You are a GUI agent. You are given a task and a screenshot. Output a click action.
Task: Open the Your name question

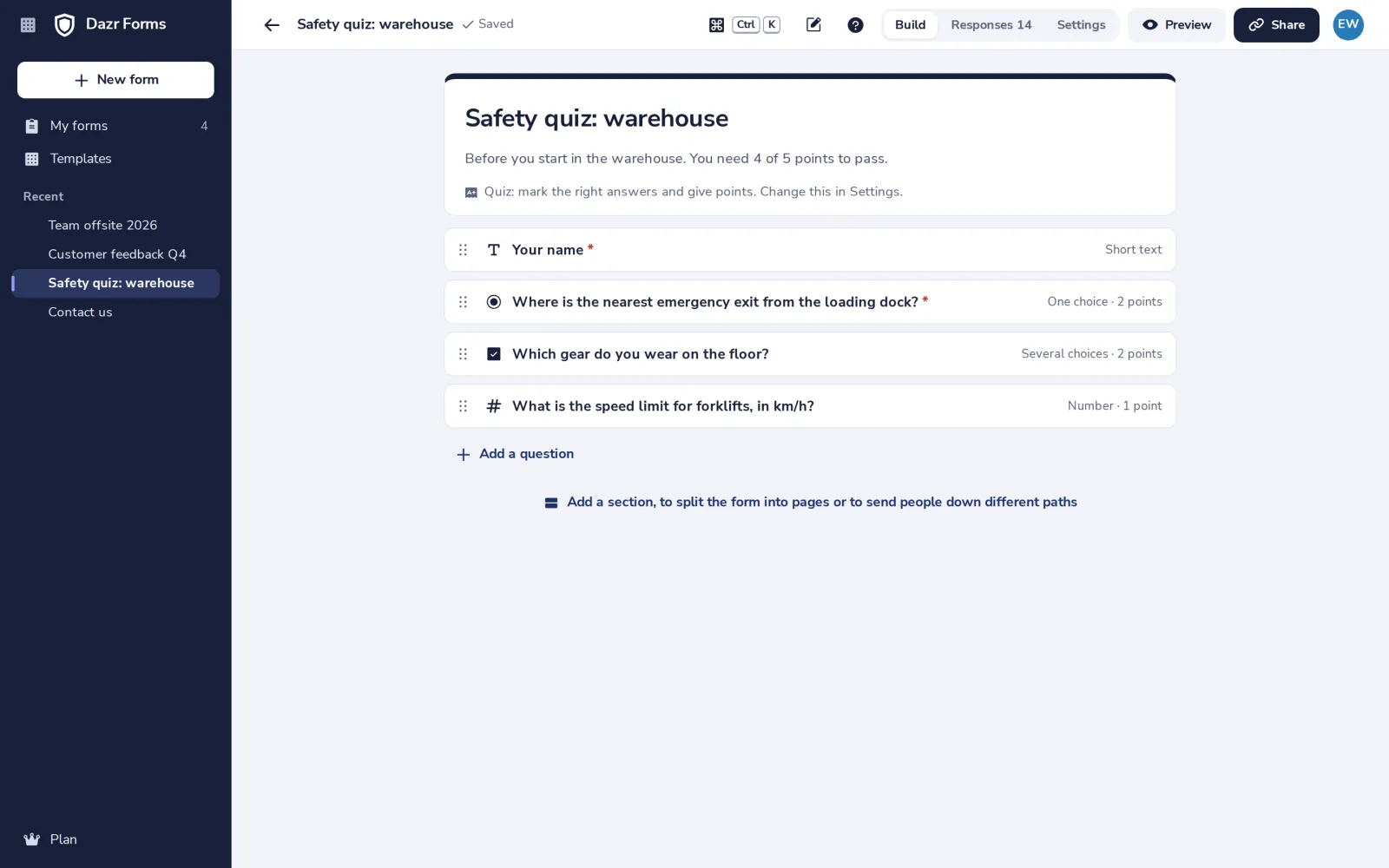(810, 250)
